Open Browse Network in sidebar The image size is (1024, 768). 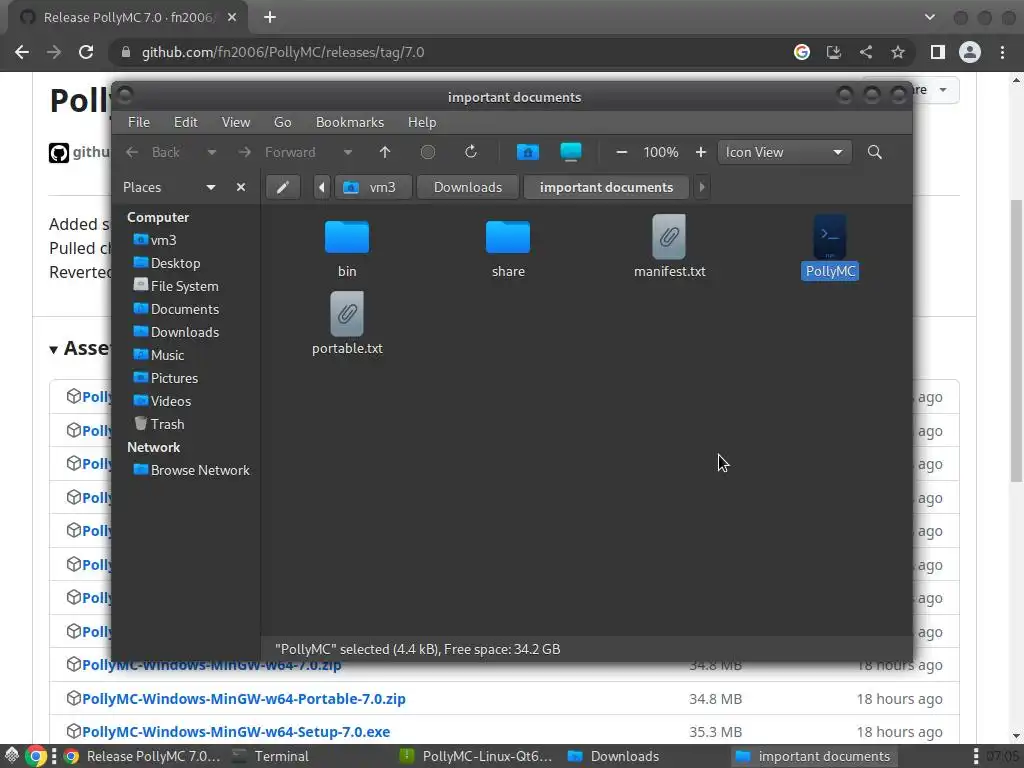191,470
